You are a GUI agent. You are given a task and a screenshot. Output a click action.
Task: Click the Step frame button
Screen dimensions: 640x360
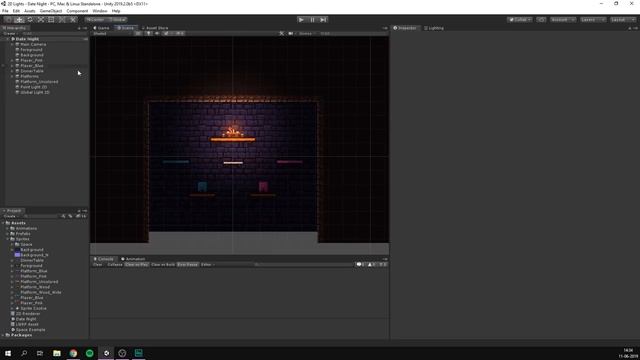click(x=323, y=20)
